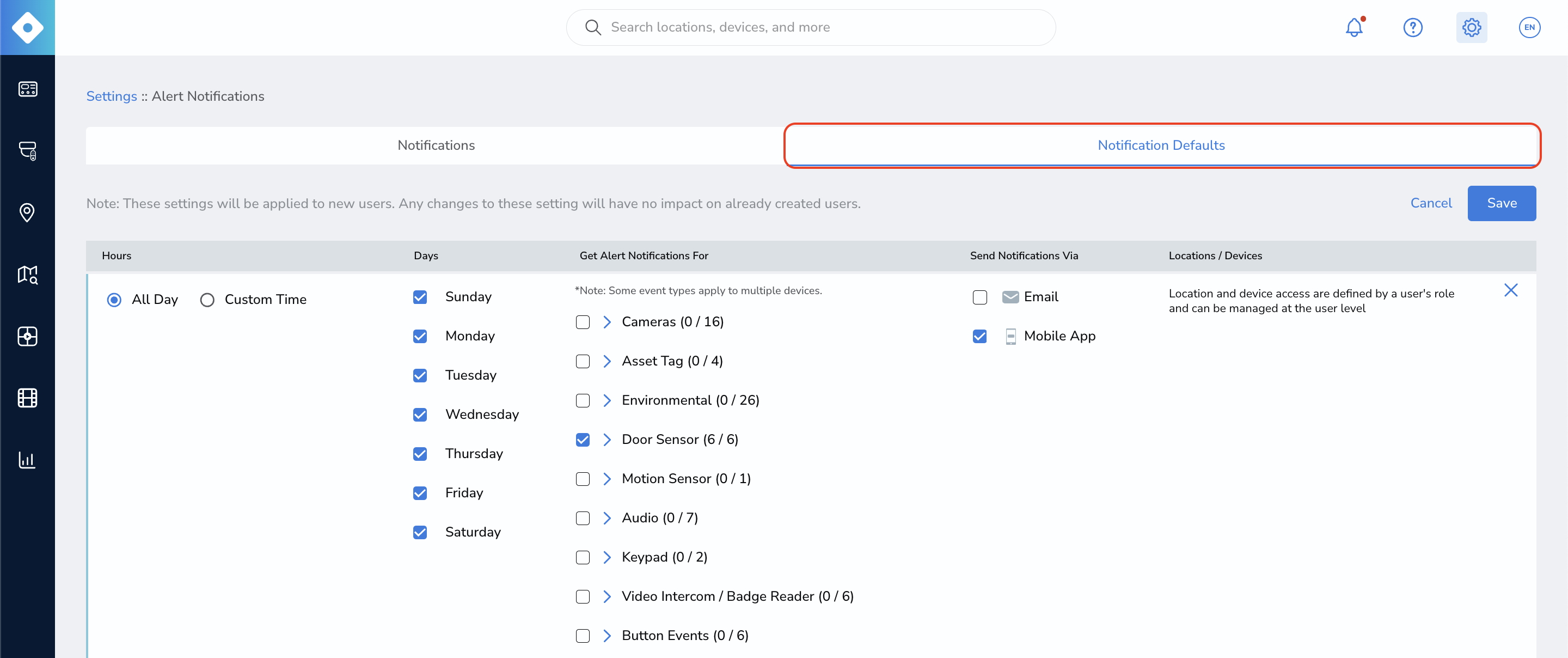Focus the search locations and devices field

click(x=811, y=27)
